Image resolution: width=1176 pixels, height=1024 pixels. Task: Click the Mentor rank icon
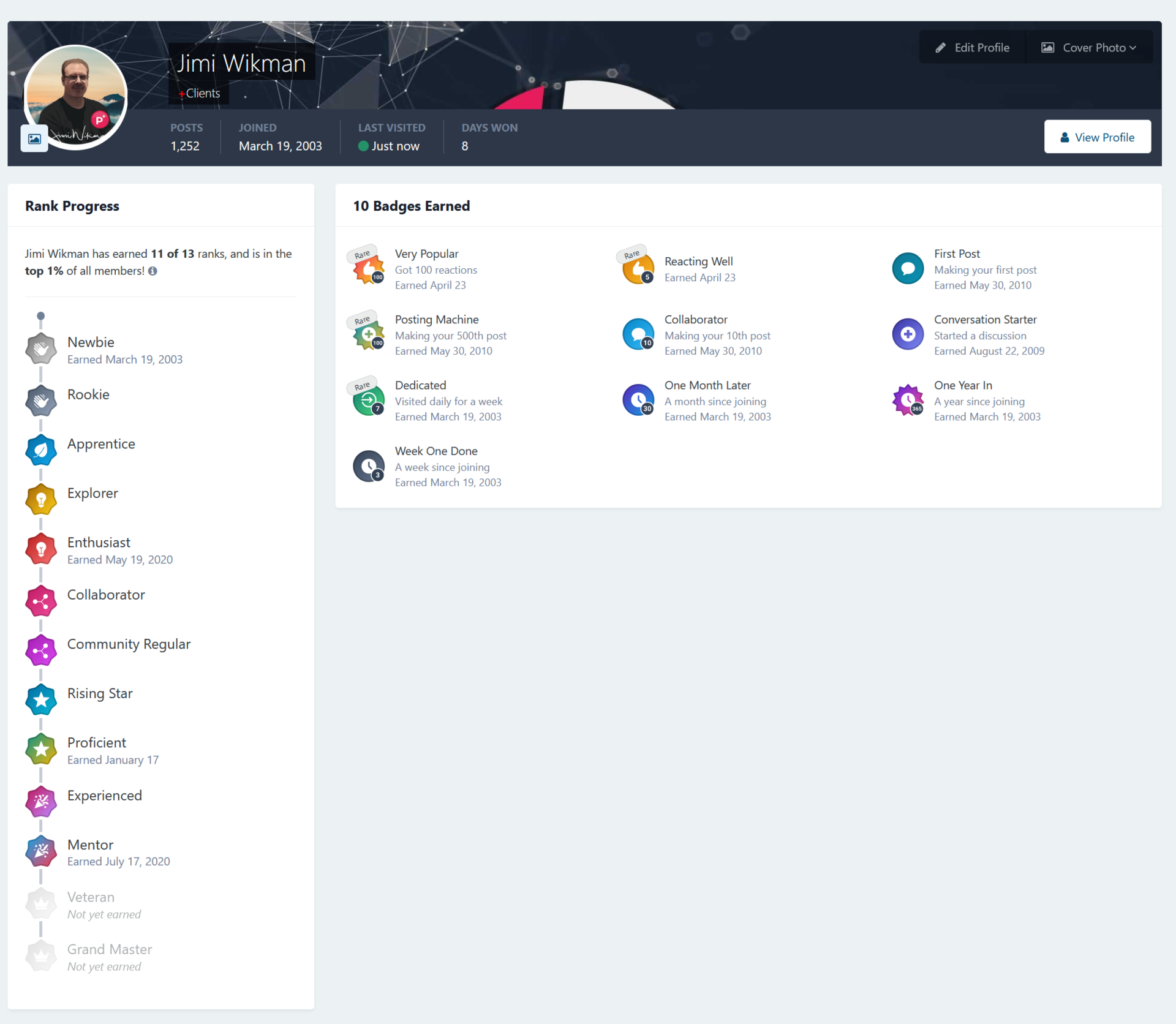point(41,851)
